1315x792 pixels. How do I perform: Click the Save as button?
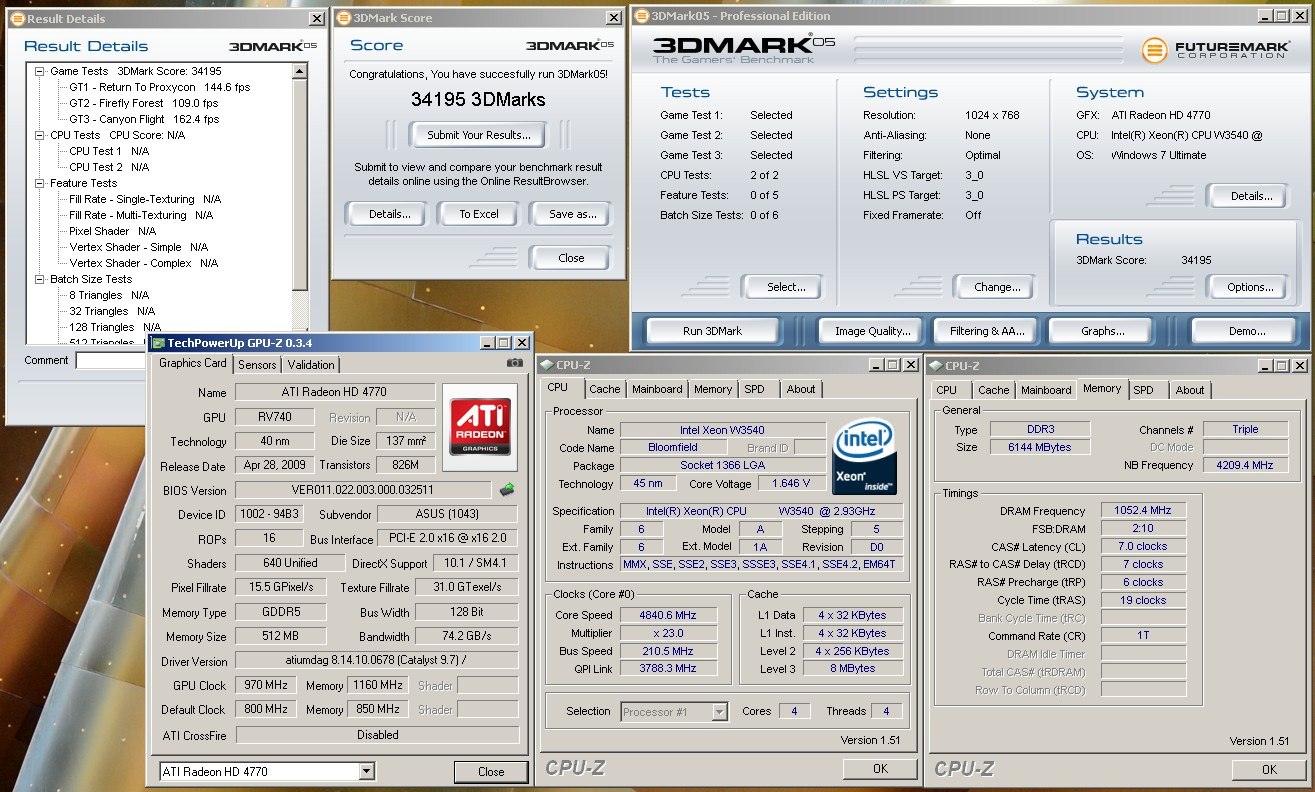pyautogui.click(x=572, y=214)
